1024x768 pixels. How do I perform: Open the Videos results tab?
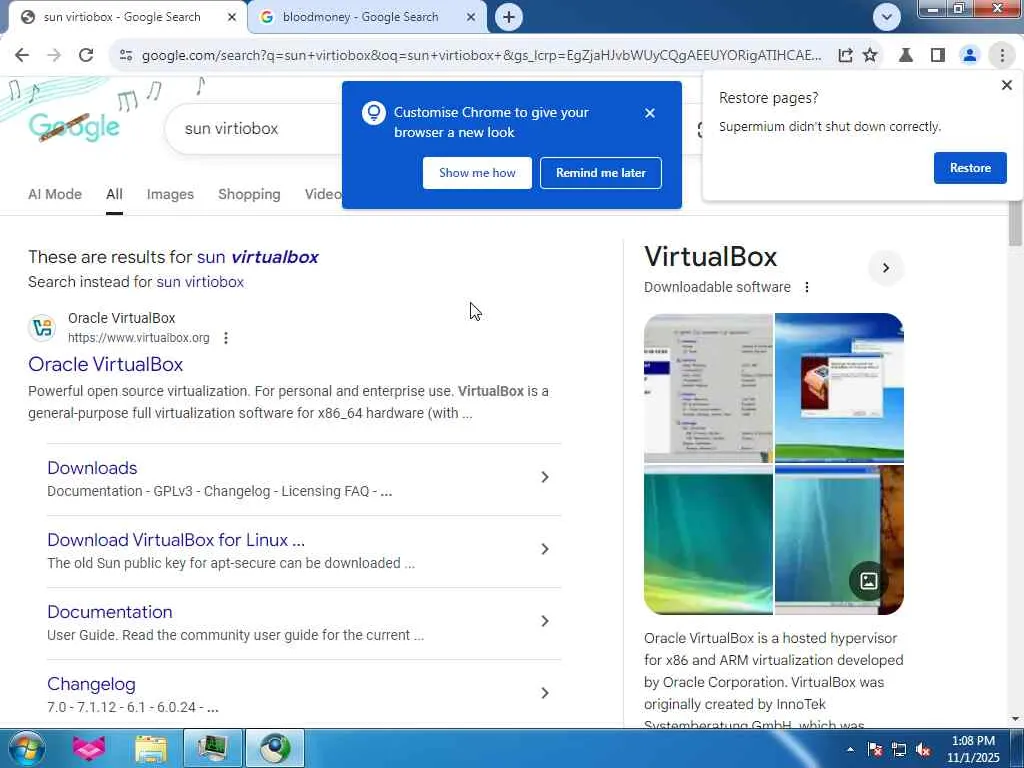(323, 194)
